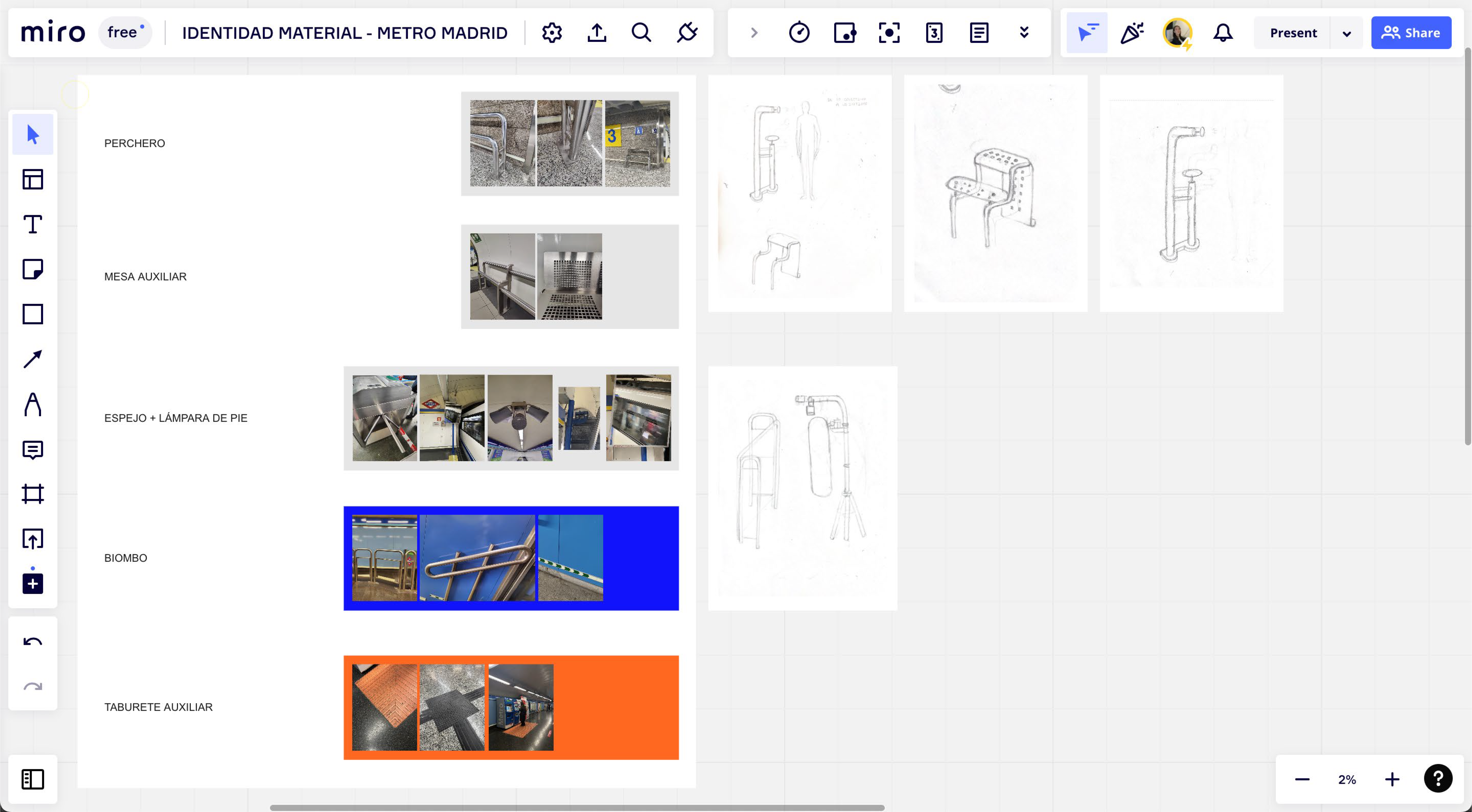Toggle collaborators' cursors visibility

[1087, 32]
